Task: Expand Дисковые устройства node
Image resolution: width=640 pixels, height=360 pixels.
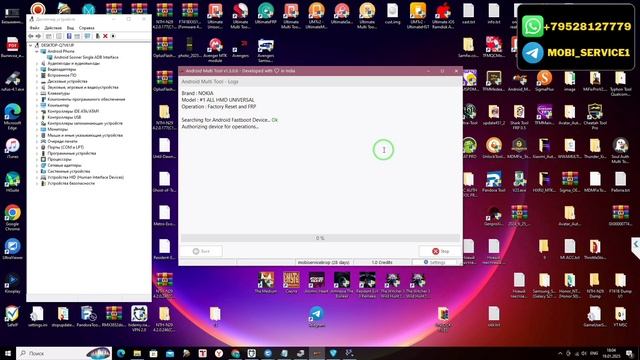Action: 37,81
